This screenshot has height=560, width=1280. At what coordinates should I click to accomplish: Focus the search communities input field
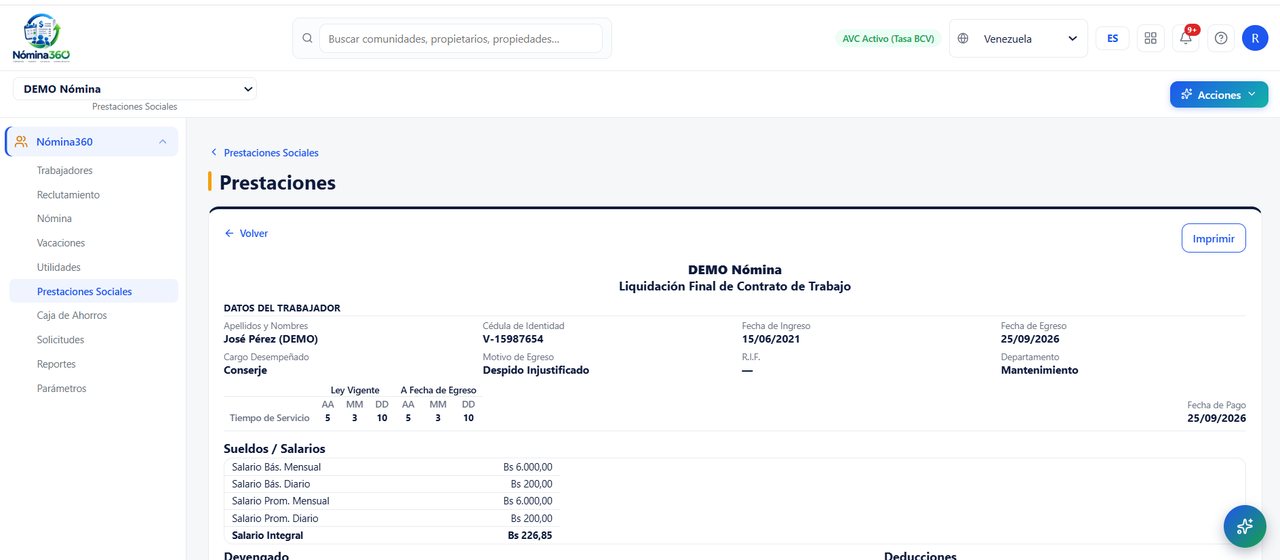click(461, 39)
